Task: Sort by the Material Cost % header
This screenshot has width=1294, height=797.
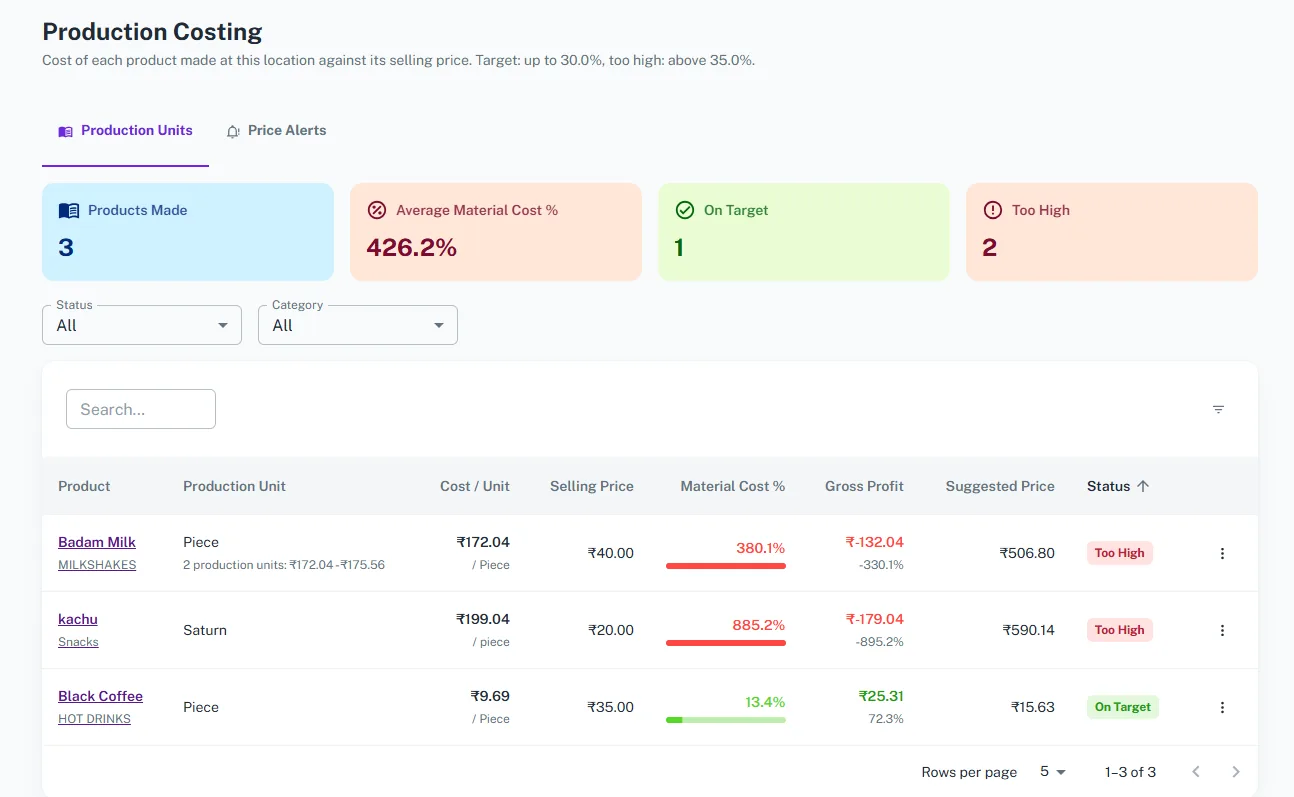Action: [733, 486]
